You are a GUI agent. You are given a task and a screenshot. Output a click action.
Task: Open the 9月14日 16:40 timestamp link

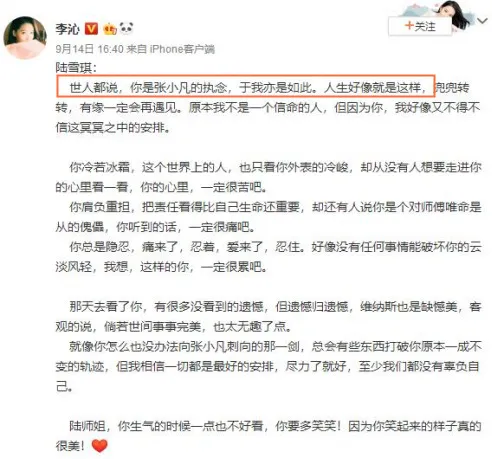point(90,49)
